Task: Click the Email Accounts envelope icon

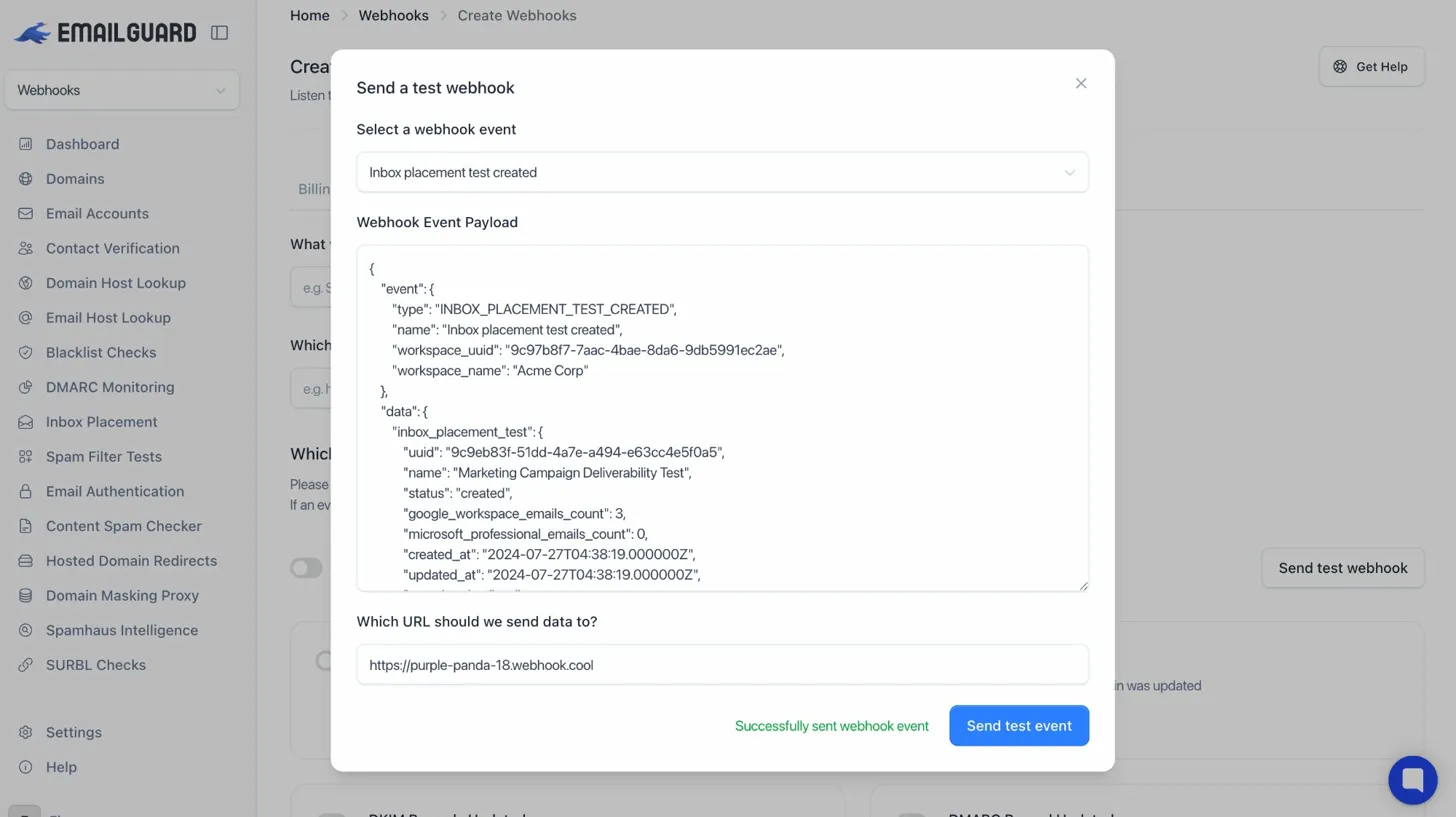Action: click(26, 214)
